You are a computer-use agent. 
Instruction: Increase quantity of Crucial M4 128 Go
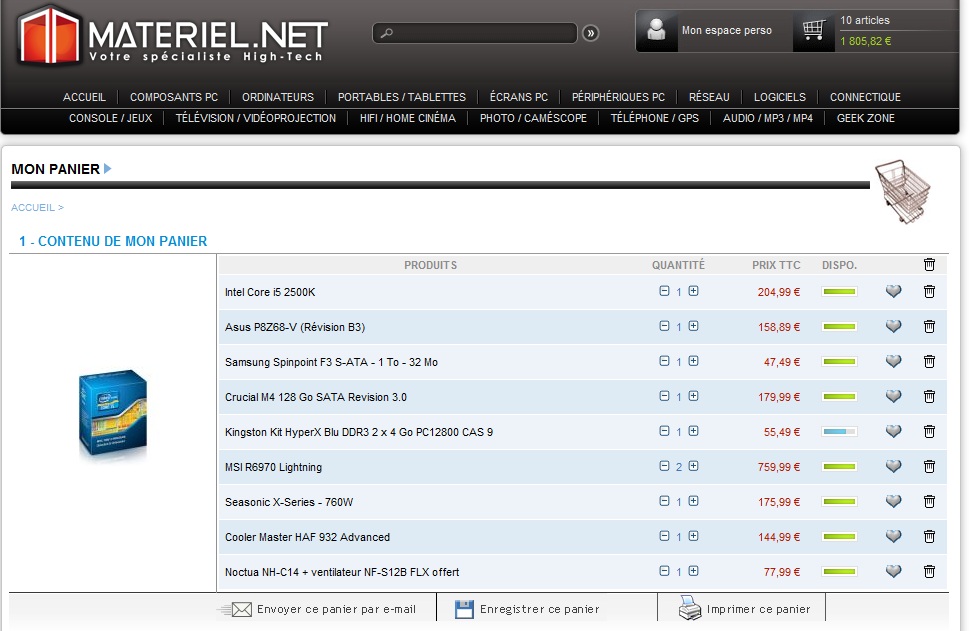pyautogui.click(x=693, y=397)
